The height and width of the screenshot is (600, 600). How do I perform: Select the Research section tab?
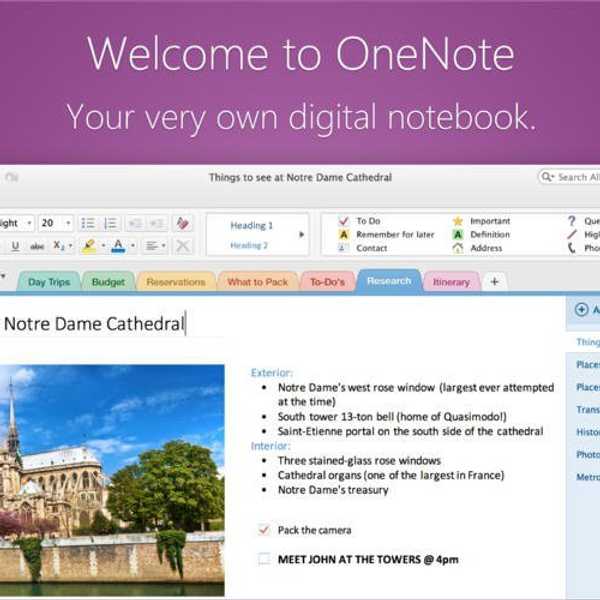coord(389,281)
